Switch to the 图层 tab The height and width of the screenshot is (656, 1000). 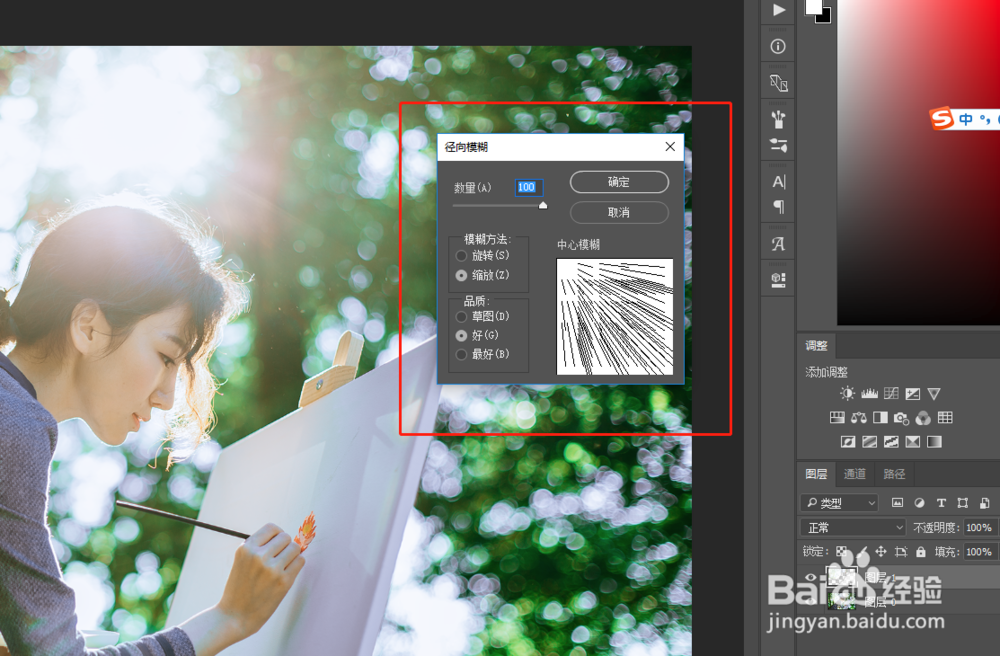point(816,474)
